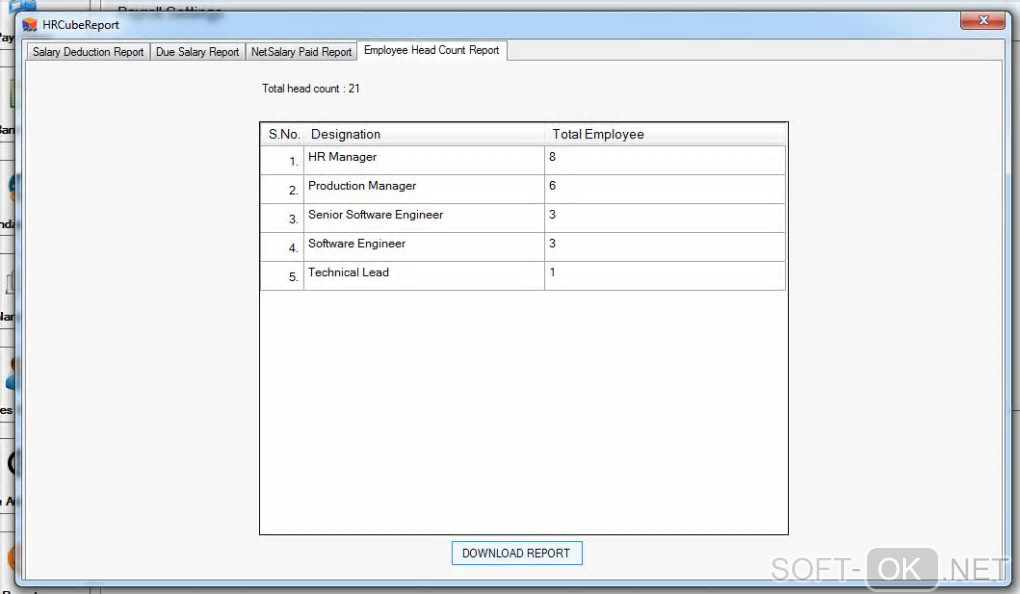
Task: Click the Designation column header
Action: [424, 134]
